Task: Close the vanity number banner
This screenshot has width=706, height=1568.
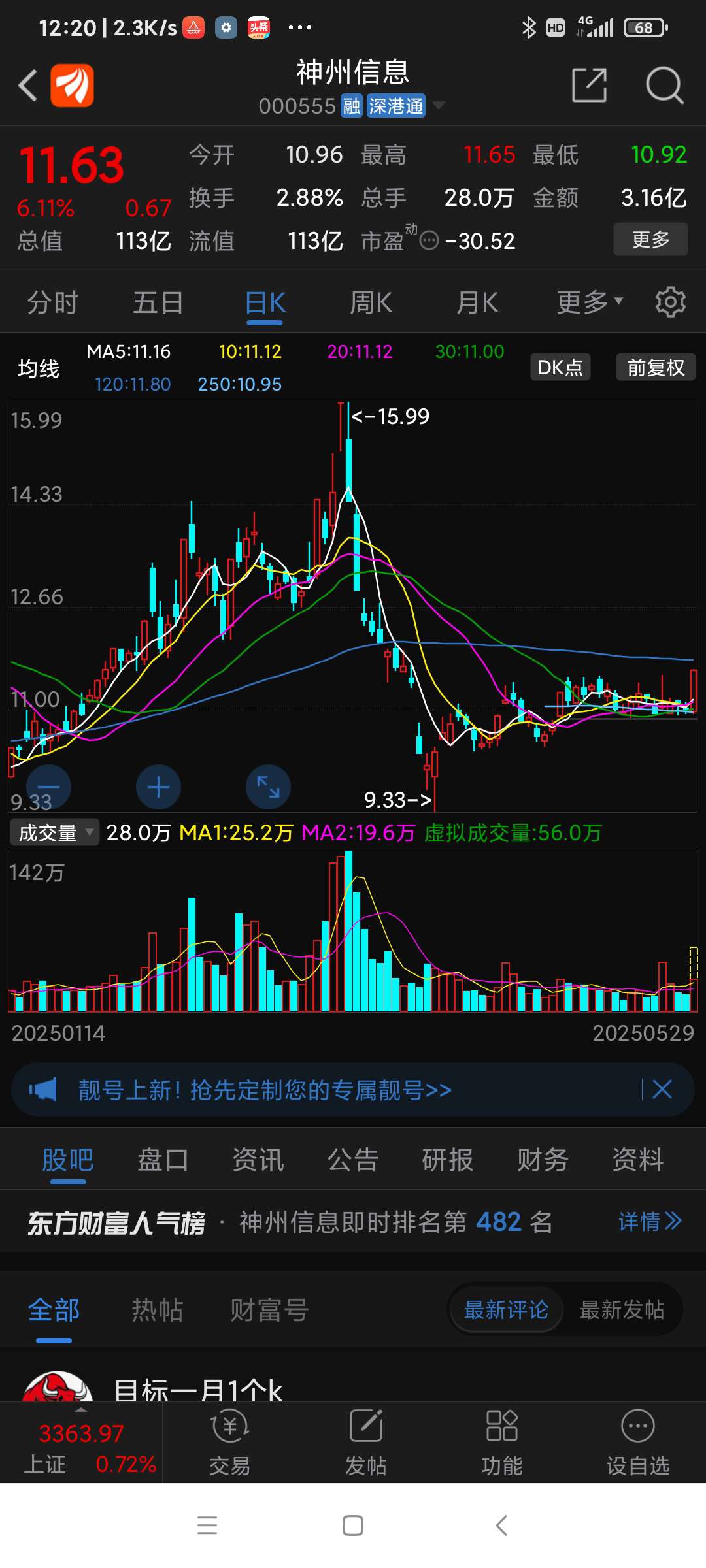Action: [662, 1089]
